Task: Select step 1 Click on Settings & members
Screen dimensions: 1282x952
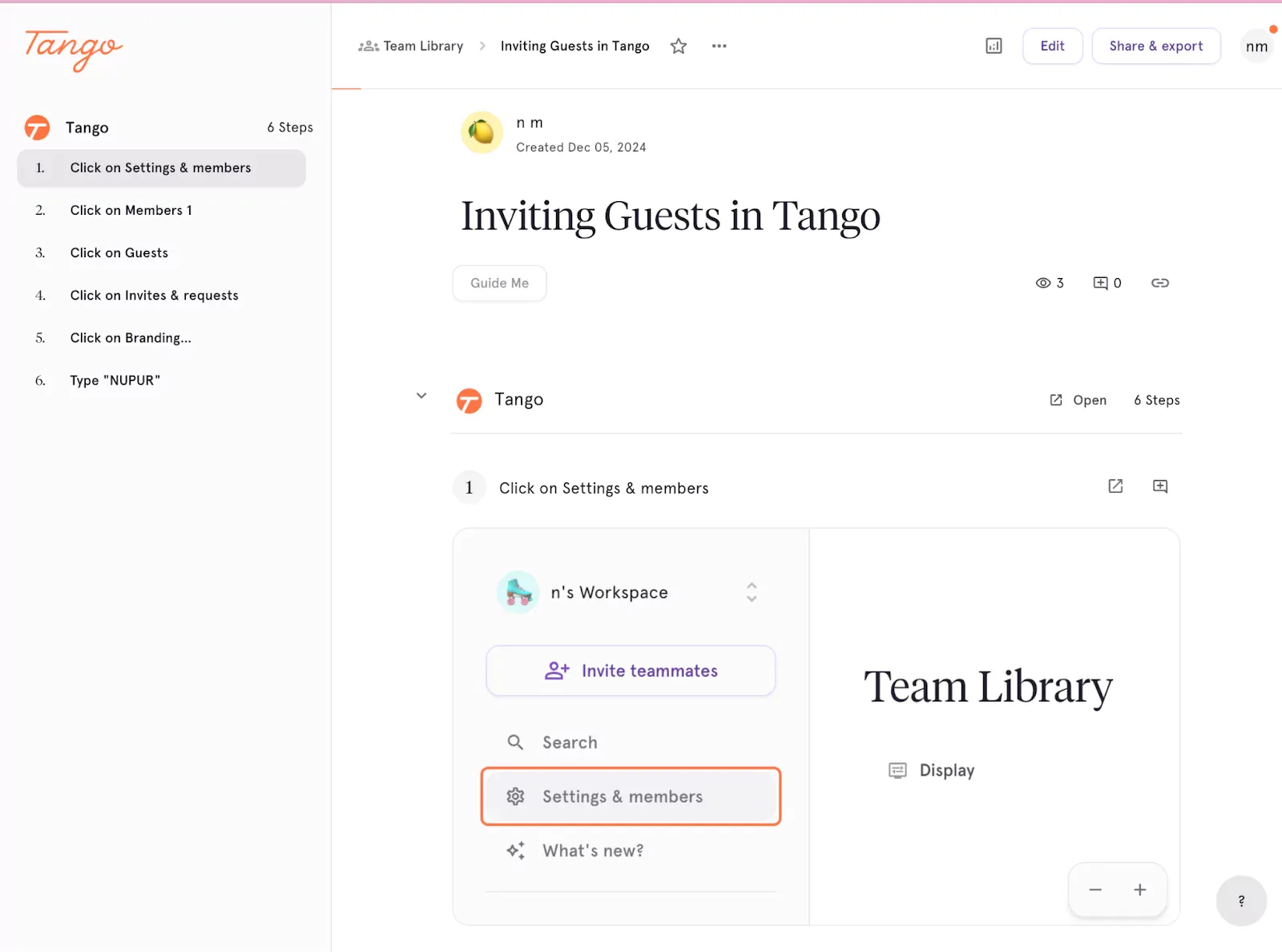Action: [x=161, y=168]
